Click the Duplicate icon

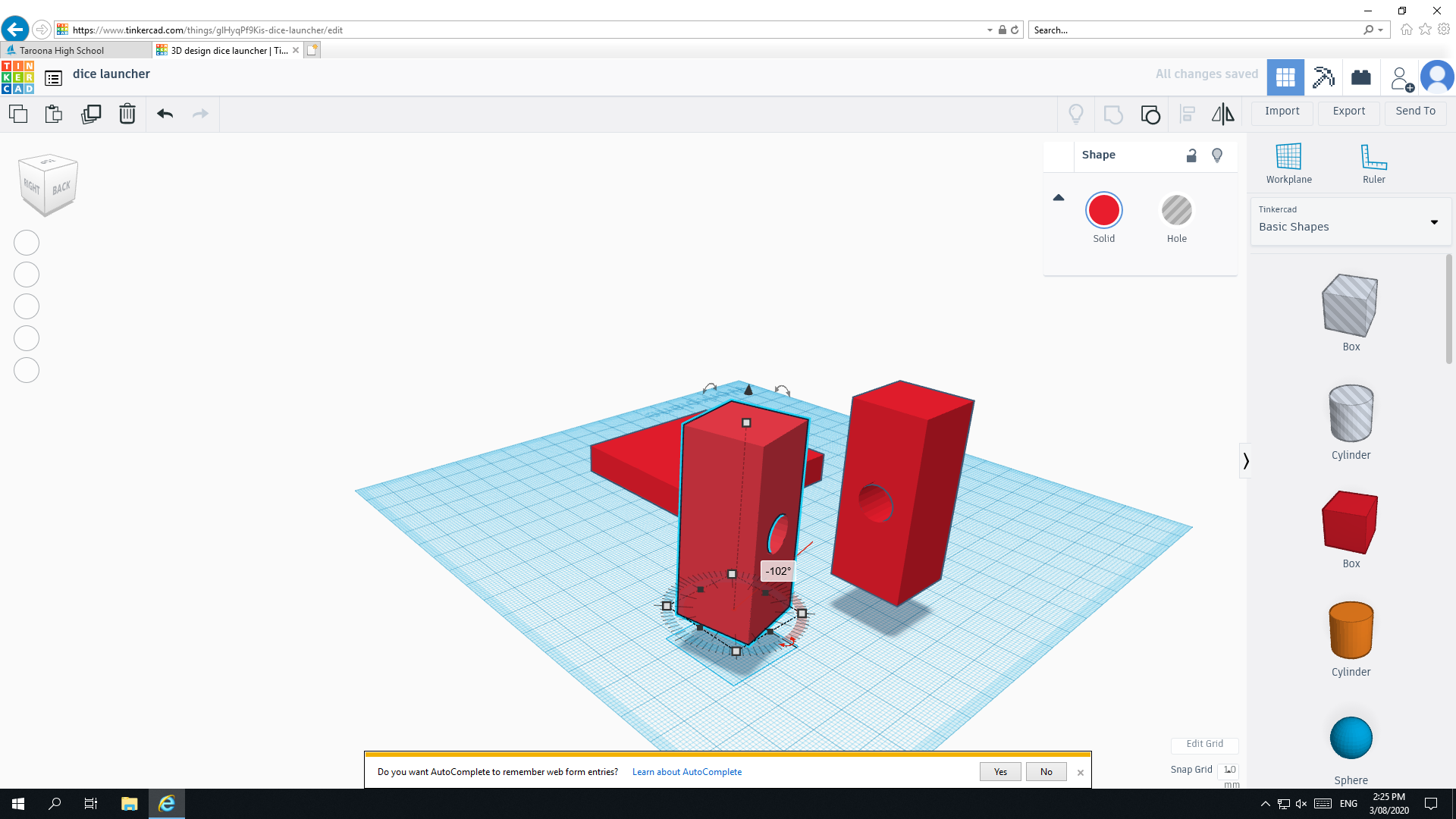91,114
